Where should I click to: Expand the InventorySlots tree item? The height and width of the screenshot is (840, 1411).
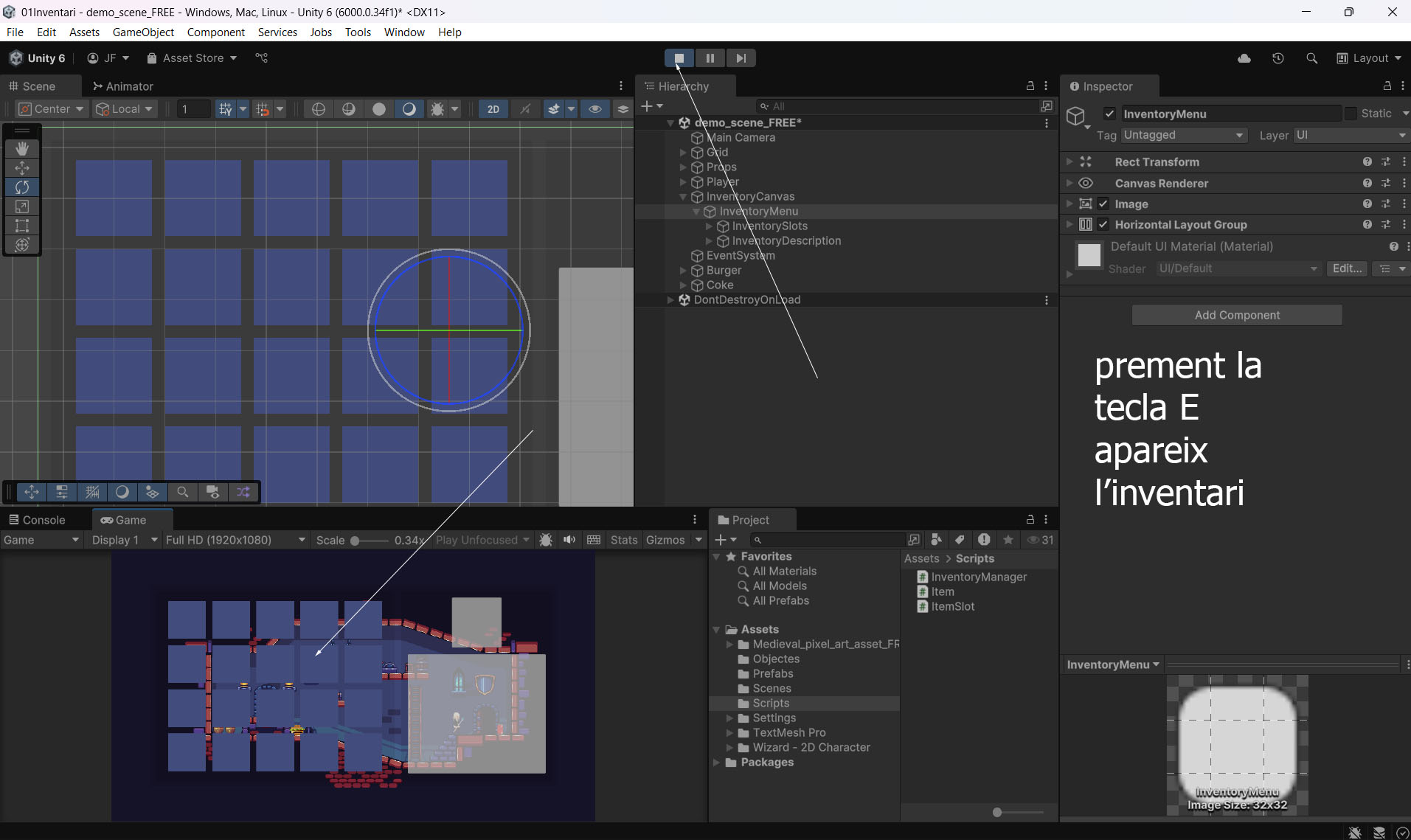(710, 226)
